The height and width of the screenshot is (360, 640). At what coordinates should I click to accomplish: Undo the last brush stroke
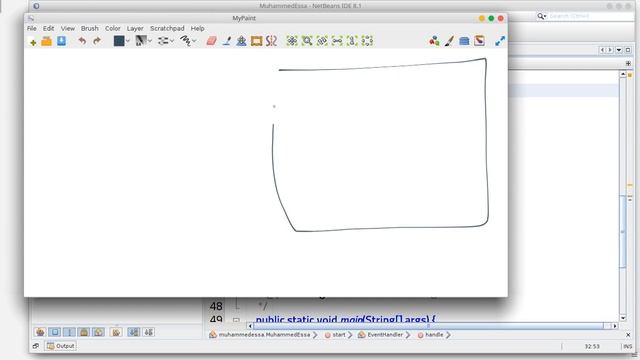click(82, 41)
